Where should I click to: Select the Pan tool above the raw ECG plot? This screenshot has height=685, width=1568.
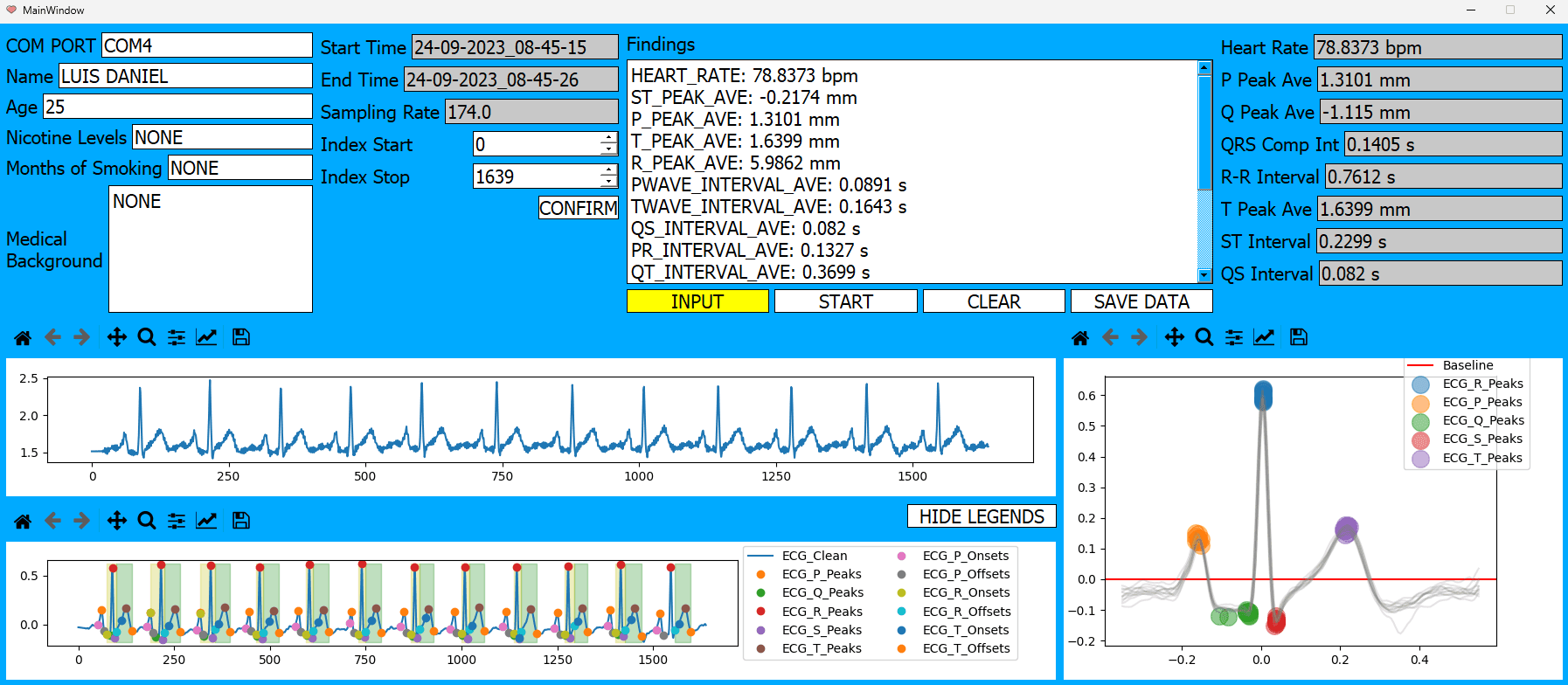[x=116, y=337]
